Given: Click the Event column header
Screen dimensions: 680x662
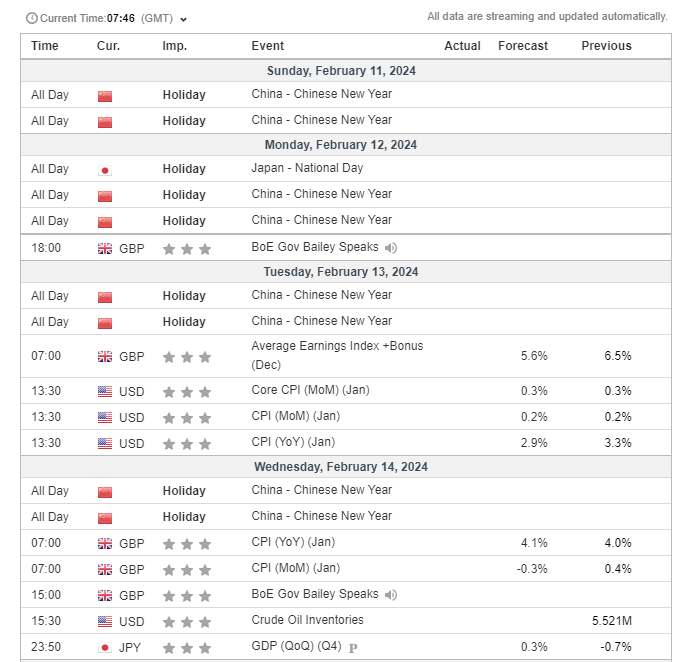Looking at the screenshot, I should (x=268, y=46).
